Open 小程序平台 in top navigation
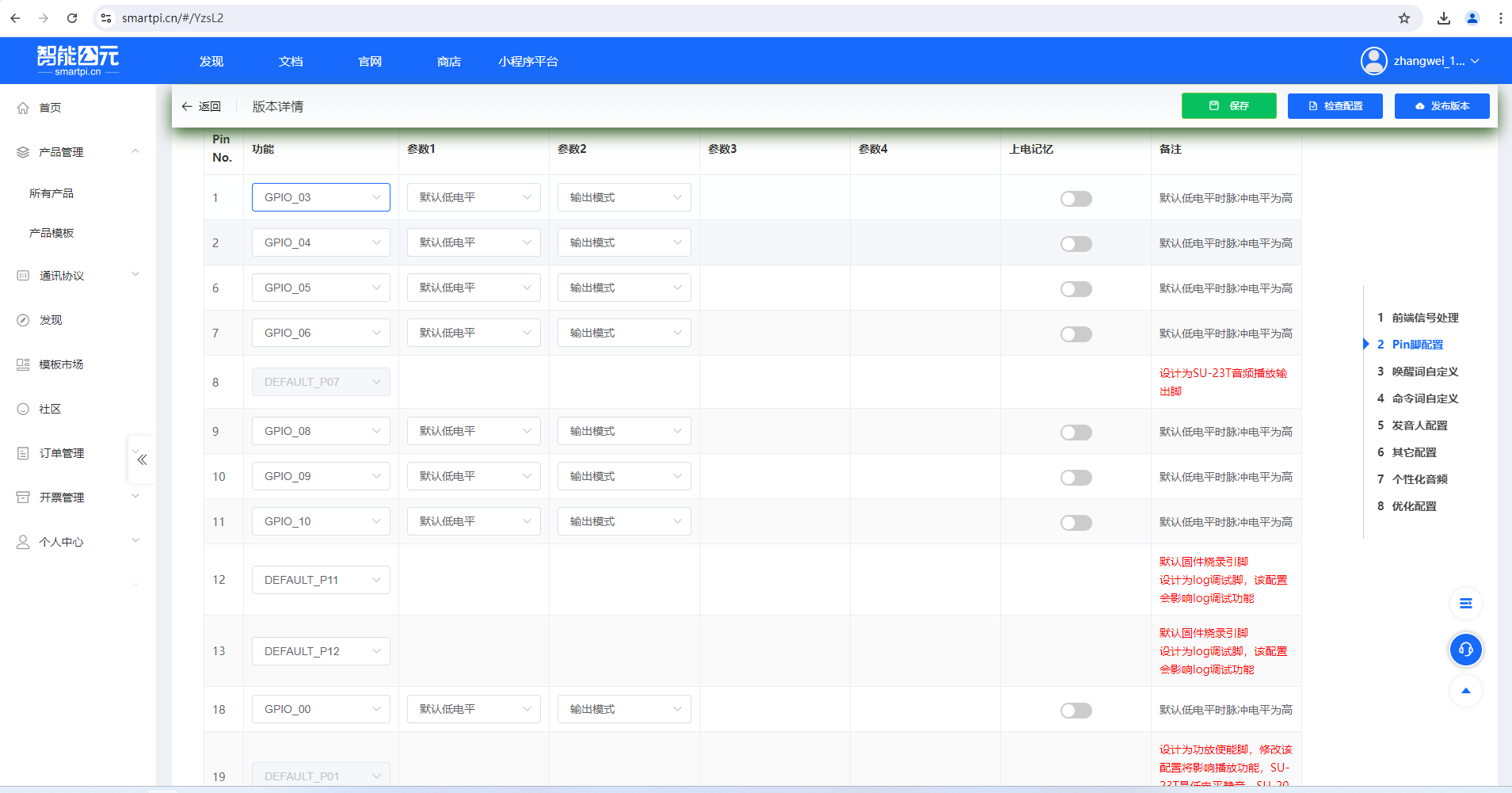The image size is (1512, 793). tap(527, 61)
